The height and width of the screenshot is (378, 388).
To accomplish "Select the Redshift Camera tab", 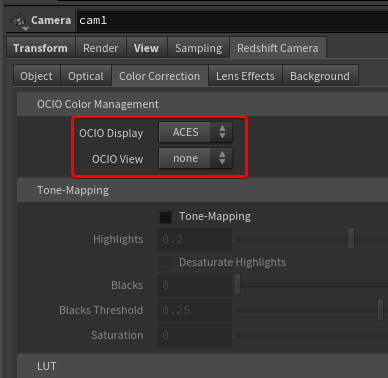I will pyautogui.click(x=278, y=48).
